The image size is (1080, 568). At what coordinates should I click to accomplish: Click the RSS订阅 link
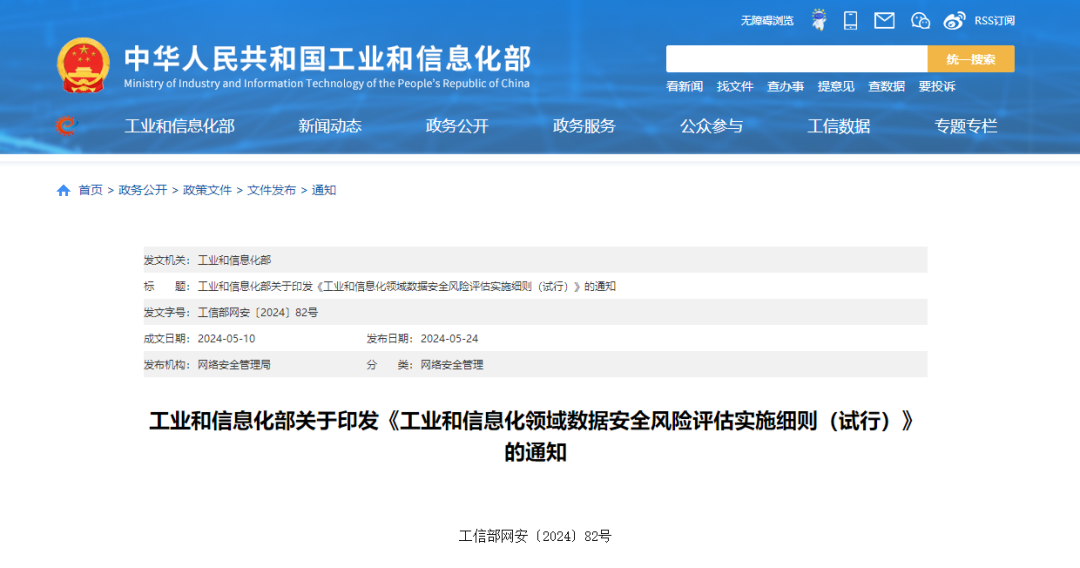click(994, 20)
